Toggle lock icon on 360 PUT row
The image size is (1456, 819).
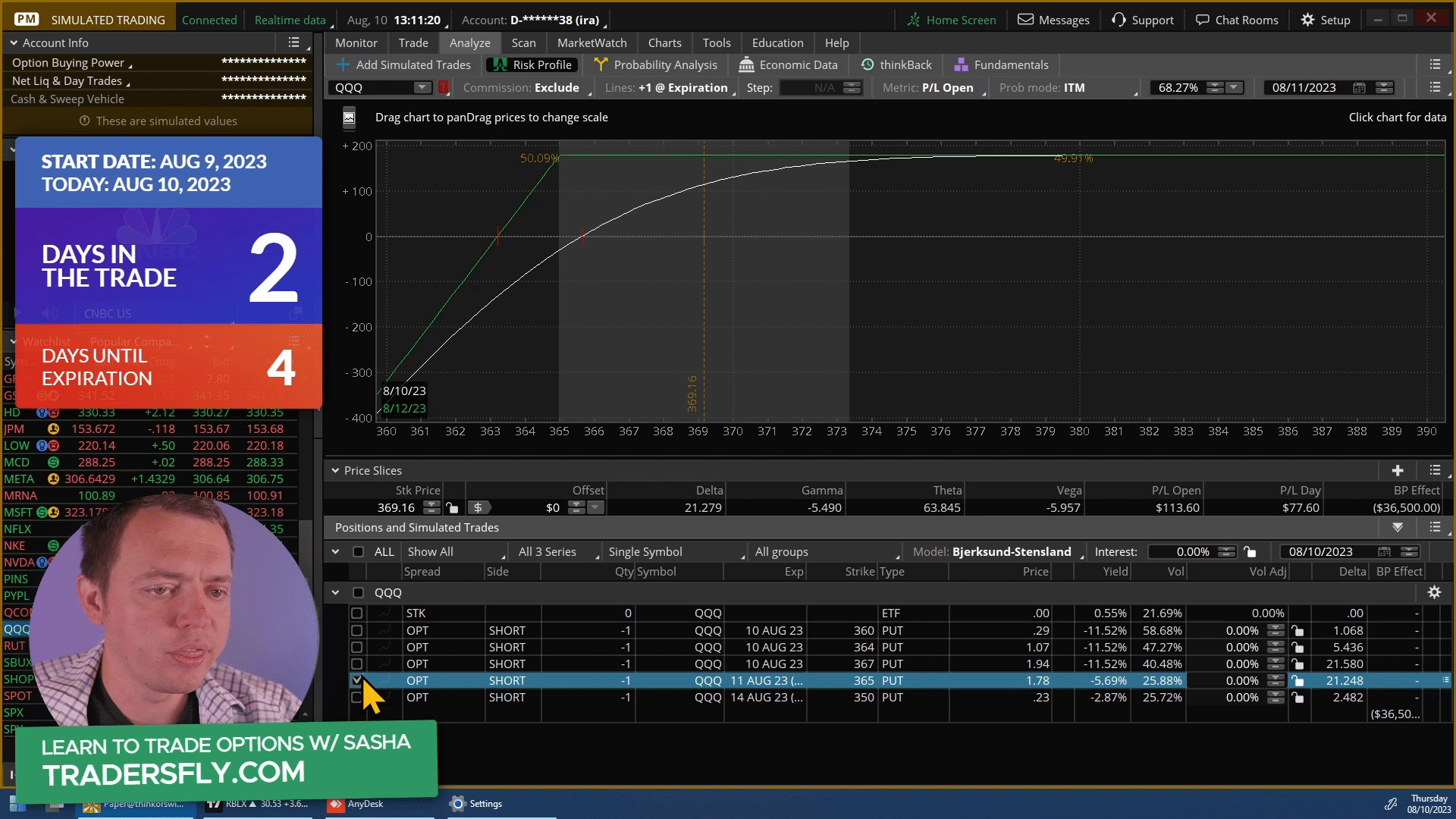click(x=1298, y=631)
